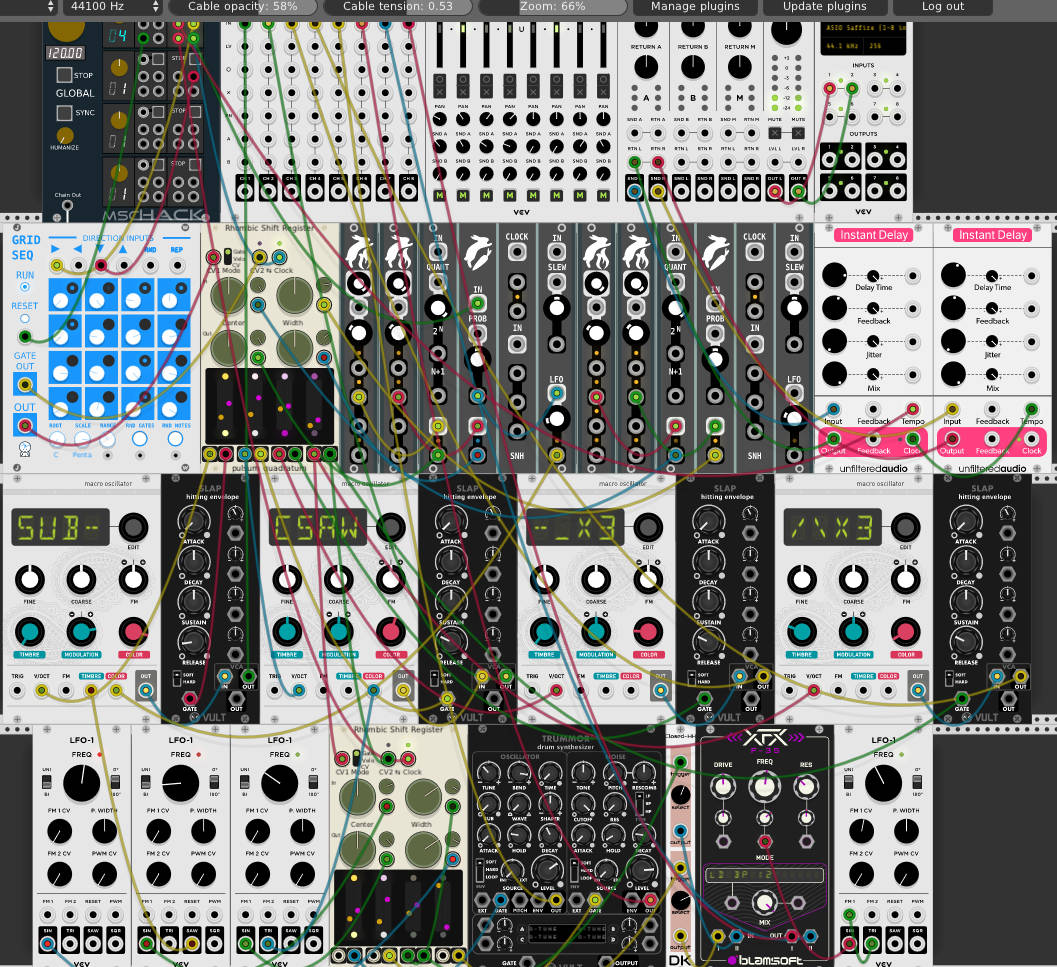This screenshot has width=1057, height=967.
Task: Click the OUT jack on the /\X3 oscillator
Action: (917, 691)
